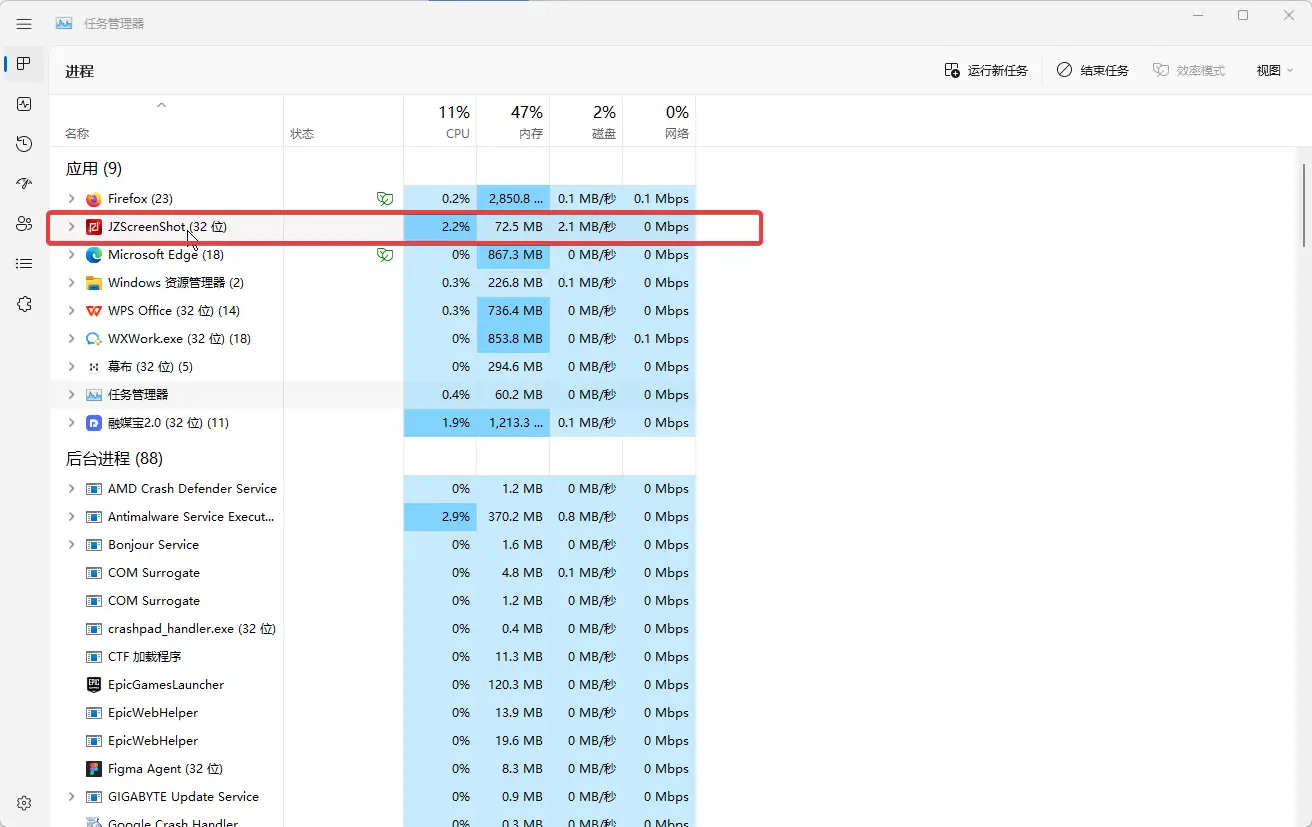This screenshot has height=827, width=1312.
Task: Open the Processes sidebar icon
Action: (x=24, y=64)
